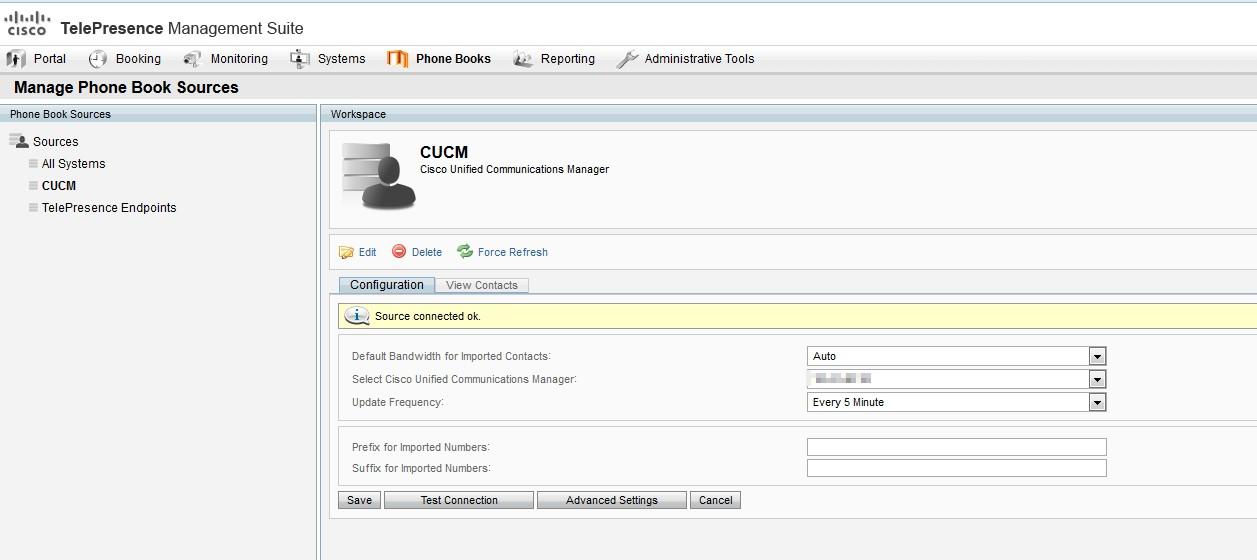Open the Booking menu
This screenshot has height=560, width=1257.
pos(138,59)
